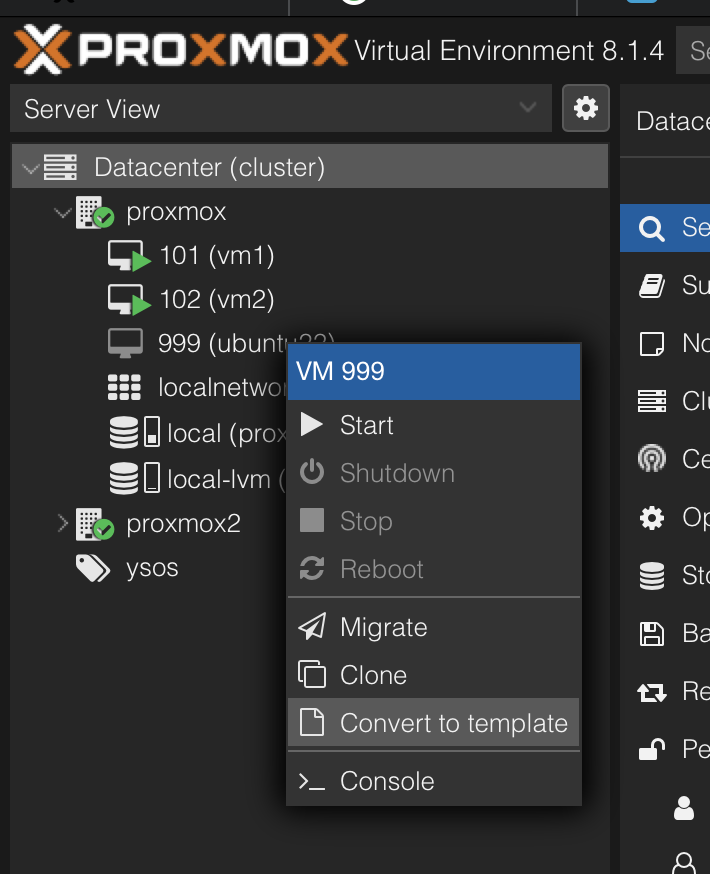Click the Convert to template file icon

[312, 722]
